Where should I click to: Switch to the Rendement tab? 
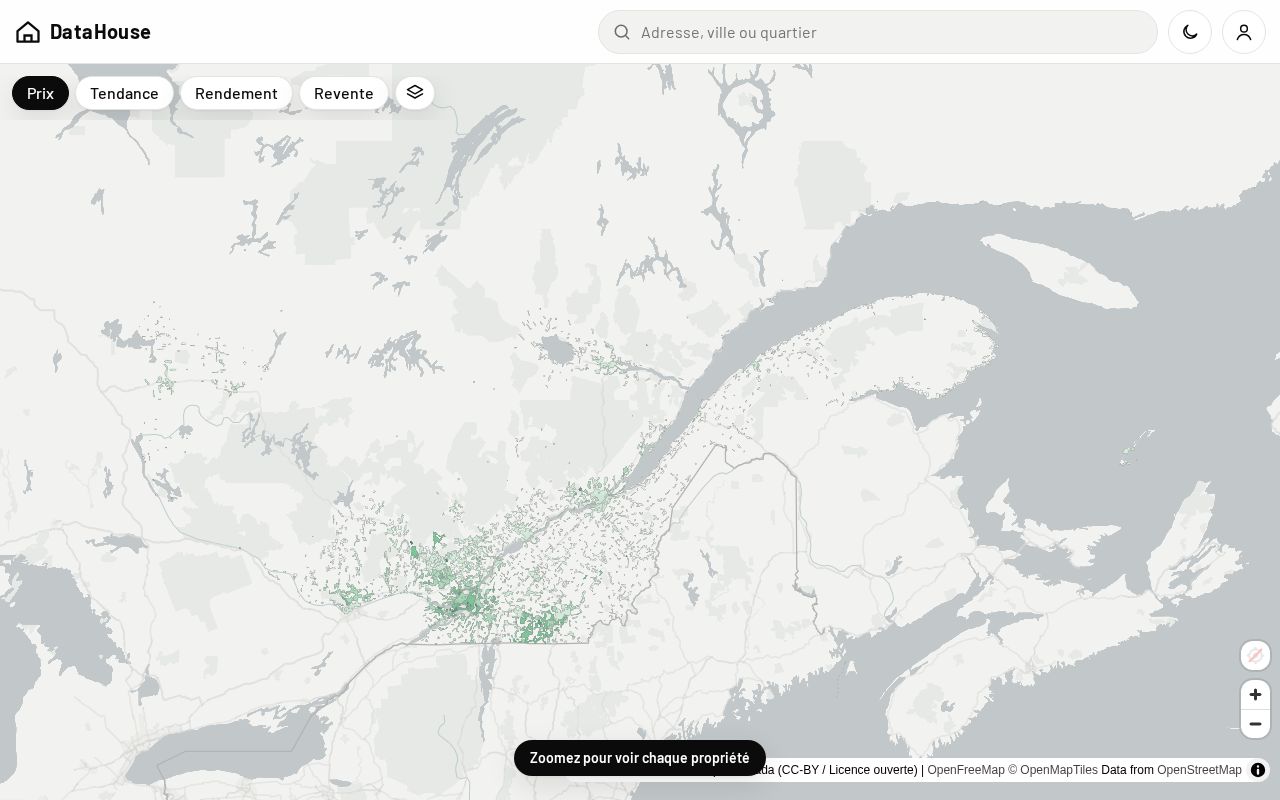pos(236,93)
